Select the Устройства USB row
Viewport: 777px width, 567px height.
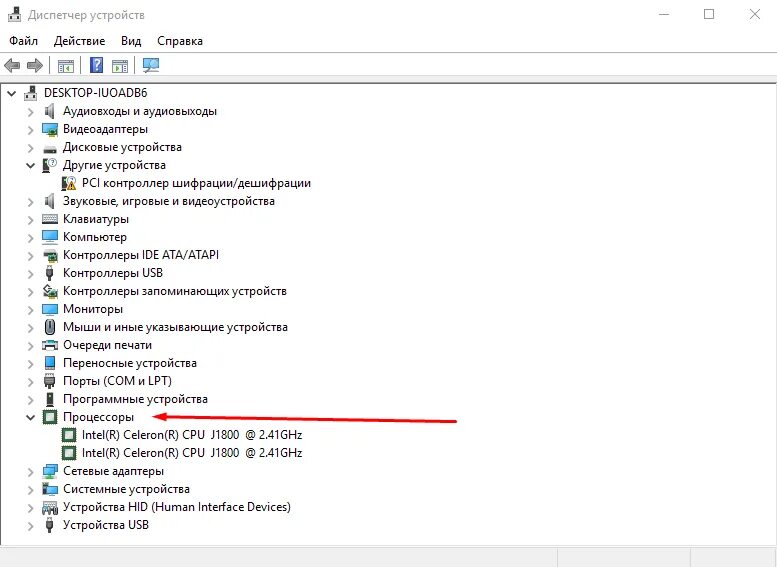point(106,525)
